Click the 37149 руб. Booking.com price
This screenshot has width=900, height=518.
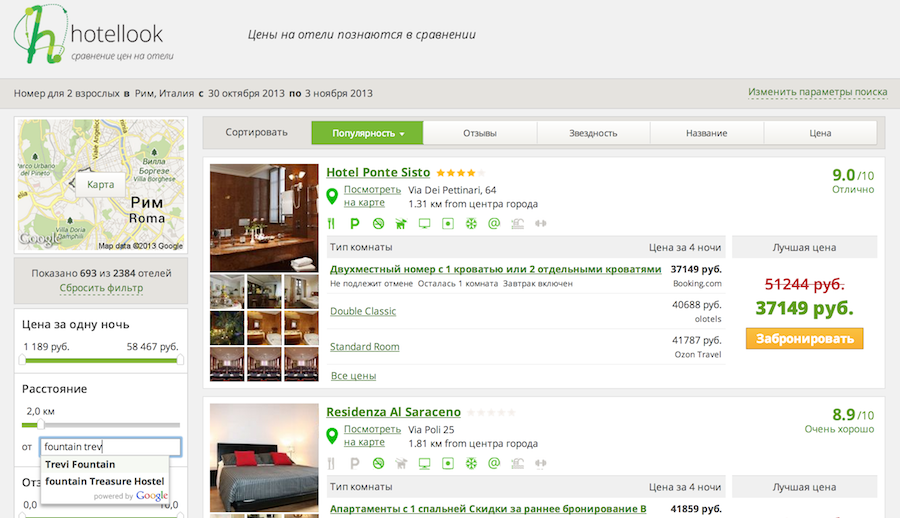coord(696,269)
